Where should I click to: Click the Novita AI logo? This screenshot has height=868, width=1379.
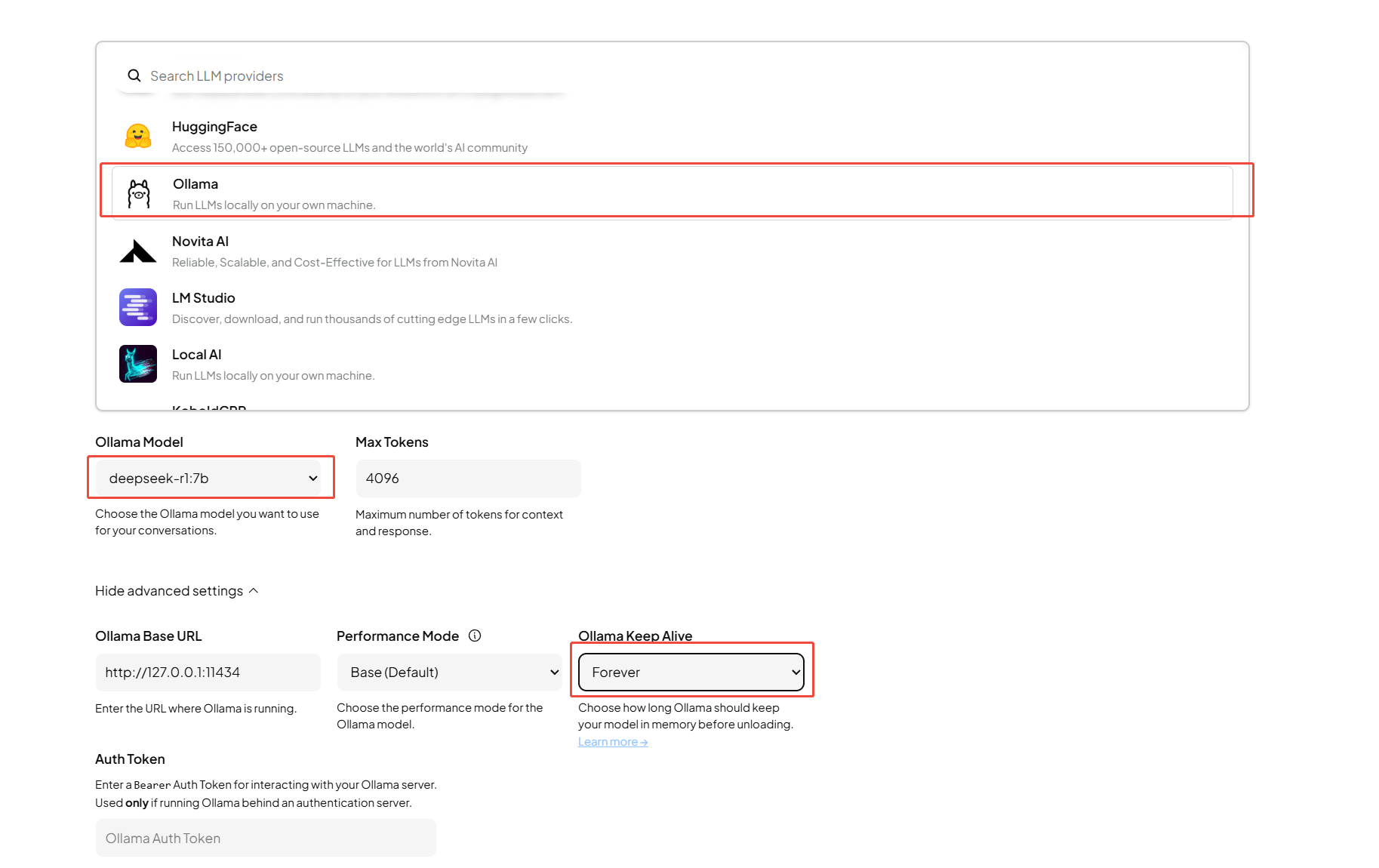tap(138, 251)
